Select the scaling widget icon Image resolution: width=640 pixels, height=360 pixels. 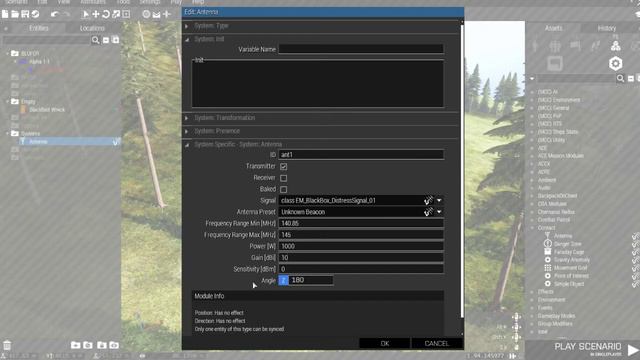pyautogui.click(x=116, y=14)
